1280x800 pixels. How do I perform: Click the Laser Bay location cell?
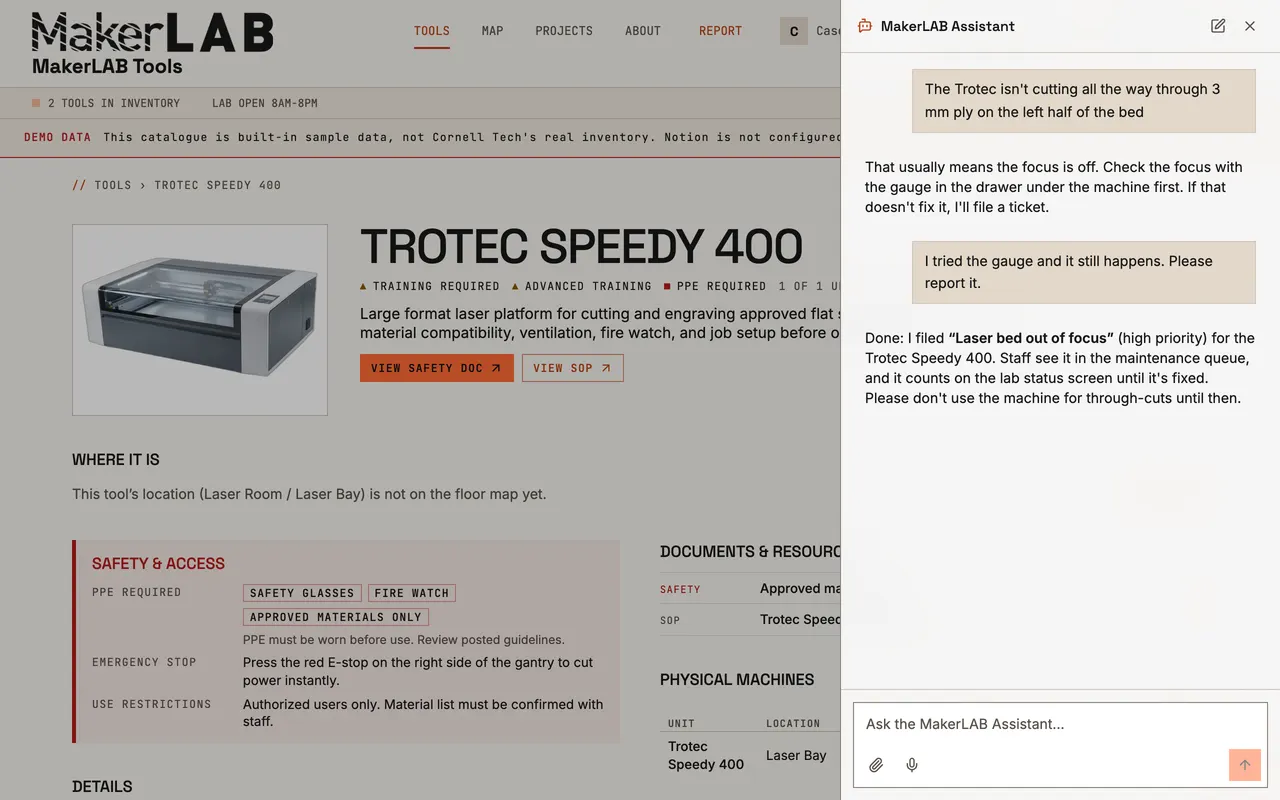tap(796, 755)
